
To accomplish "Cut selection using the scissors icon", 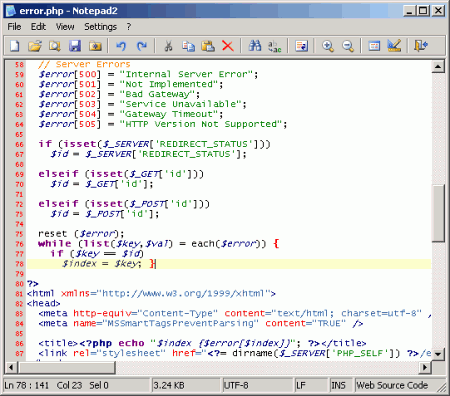I will click(168, 46).
